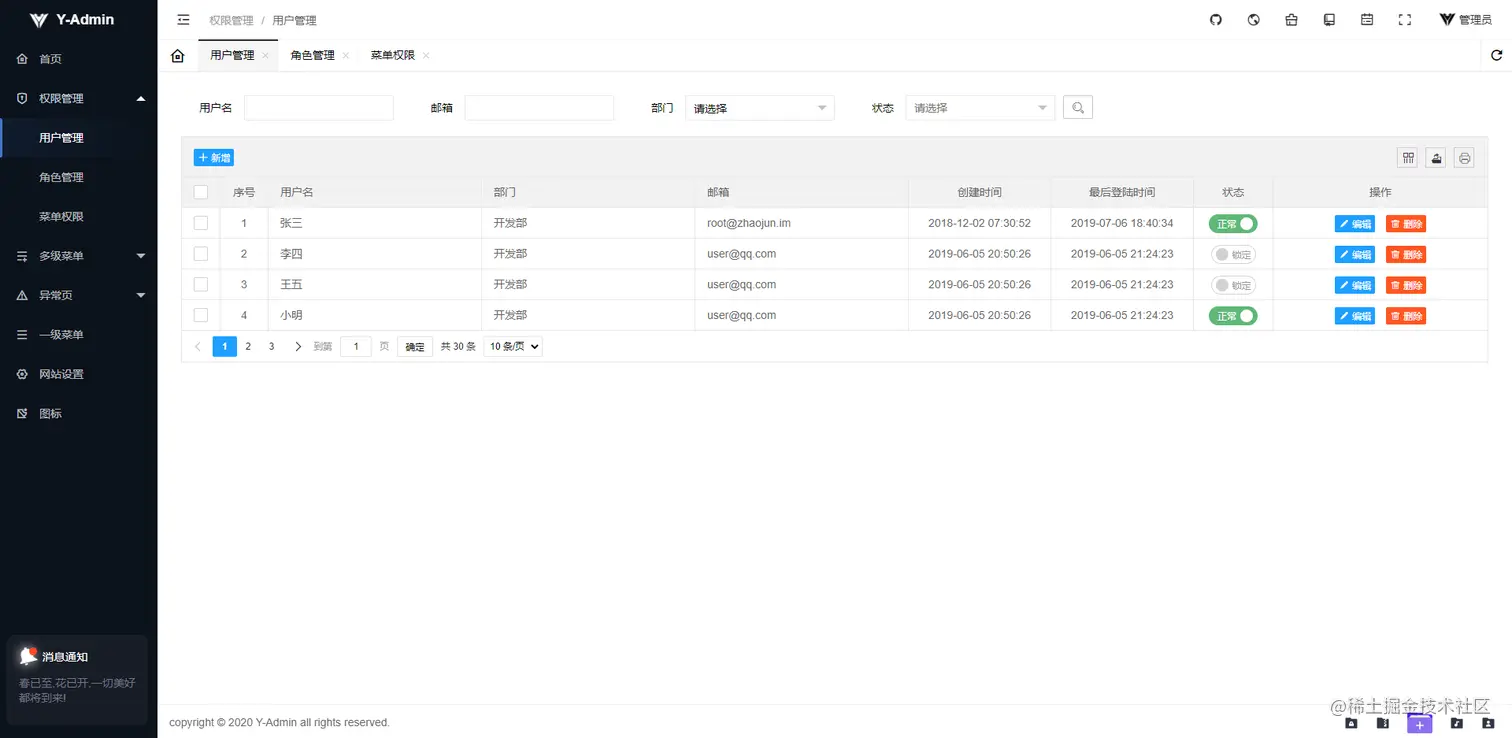Click the music folder icon at bottom
This screenshot has height=738, width=1512.
click(1457, 723)
